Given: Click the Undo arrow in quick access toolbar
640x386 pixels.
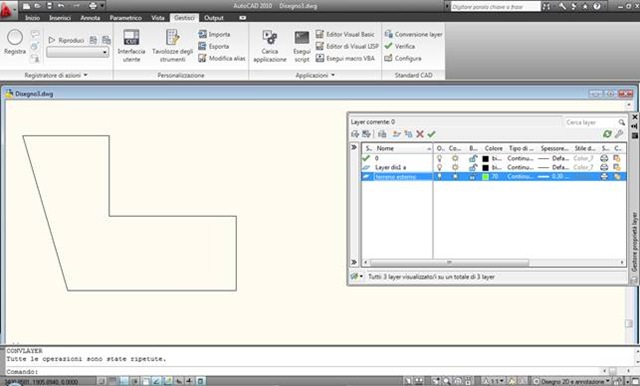Looking at the screenshot, I should (61, 6).
